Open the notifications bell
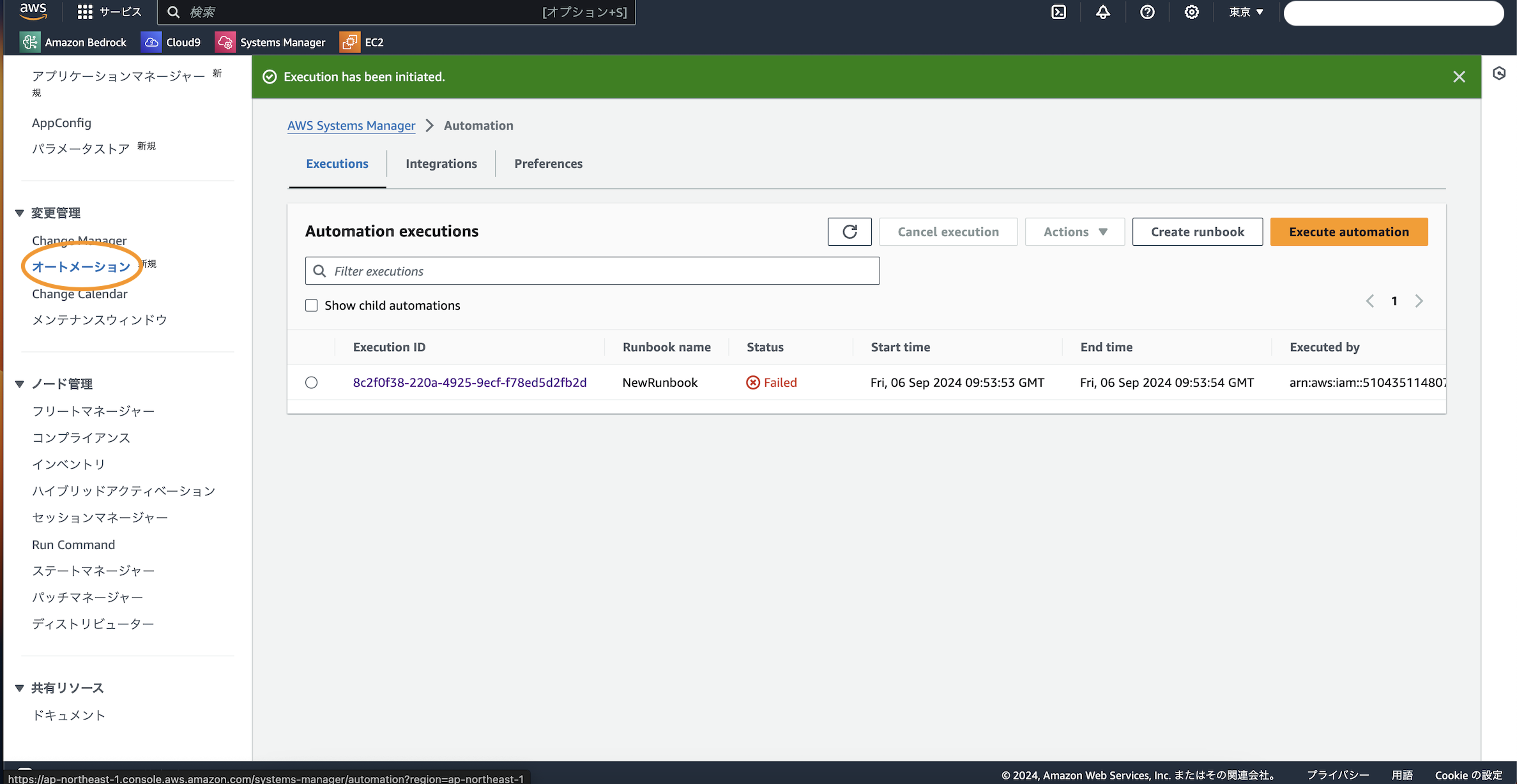1517x784 pixels. point(1102,12)
